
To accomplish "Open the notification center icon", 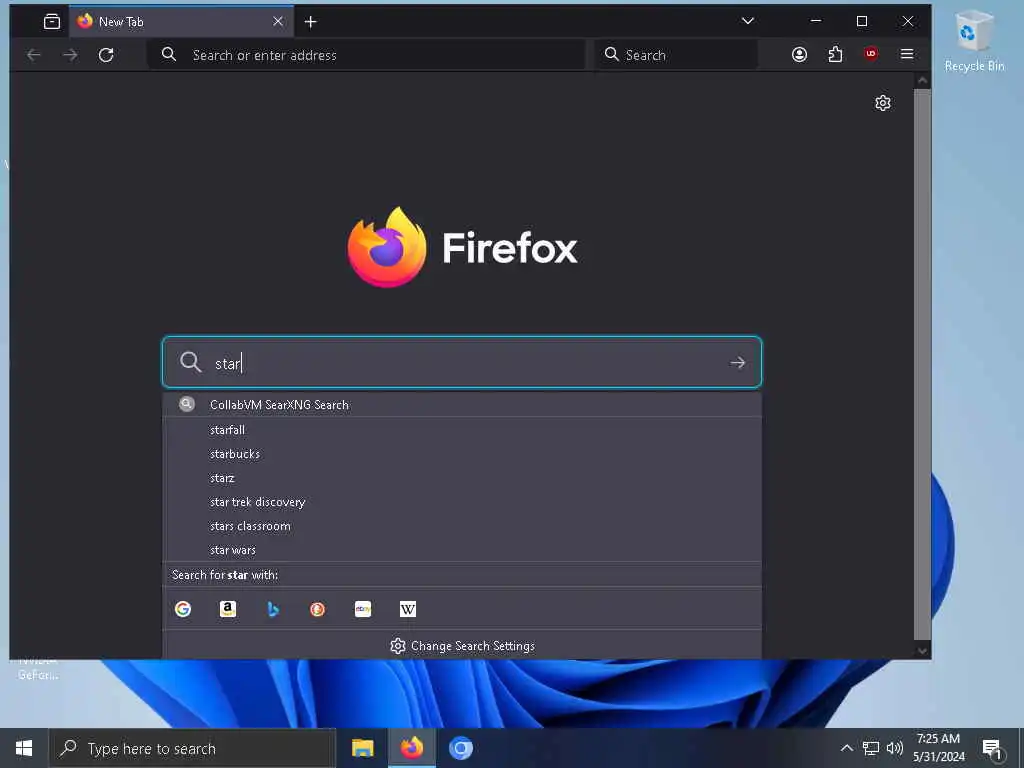I will [x=992, y=748].
